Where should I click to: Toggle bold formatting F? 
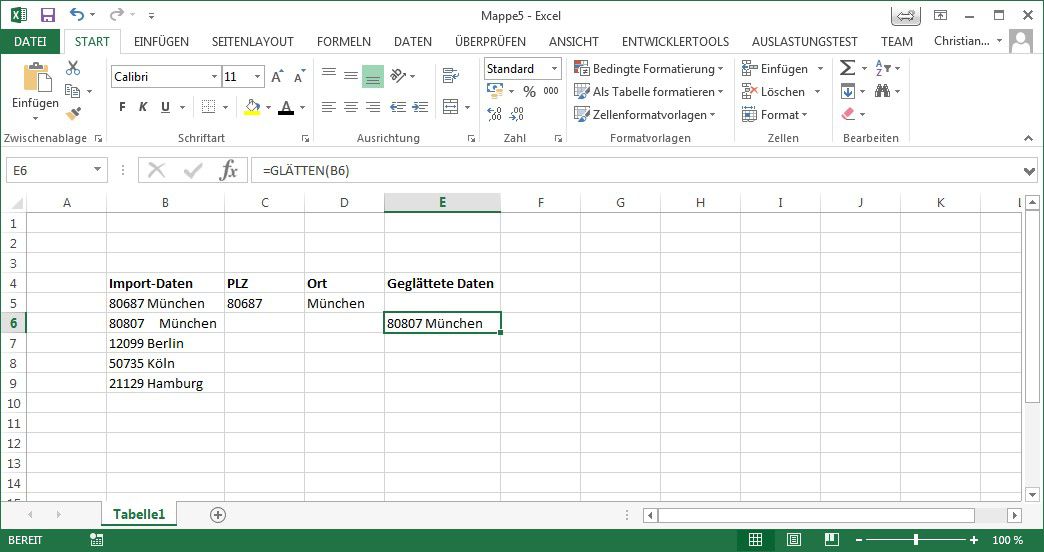(x=122, y=107)
